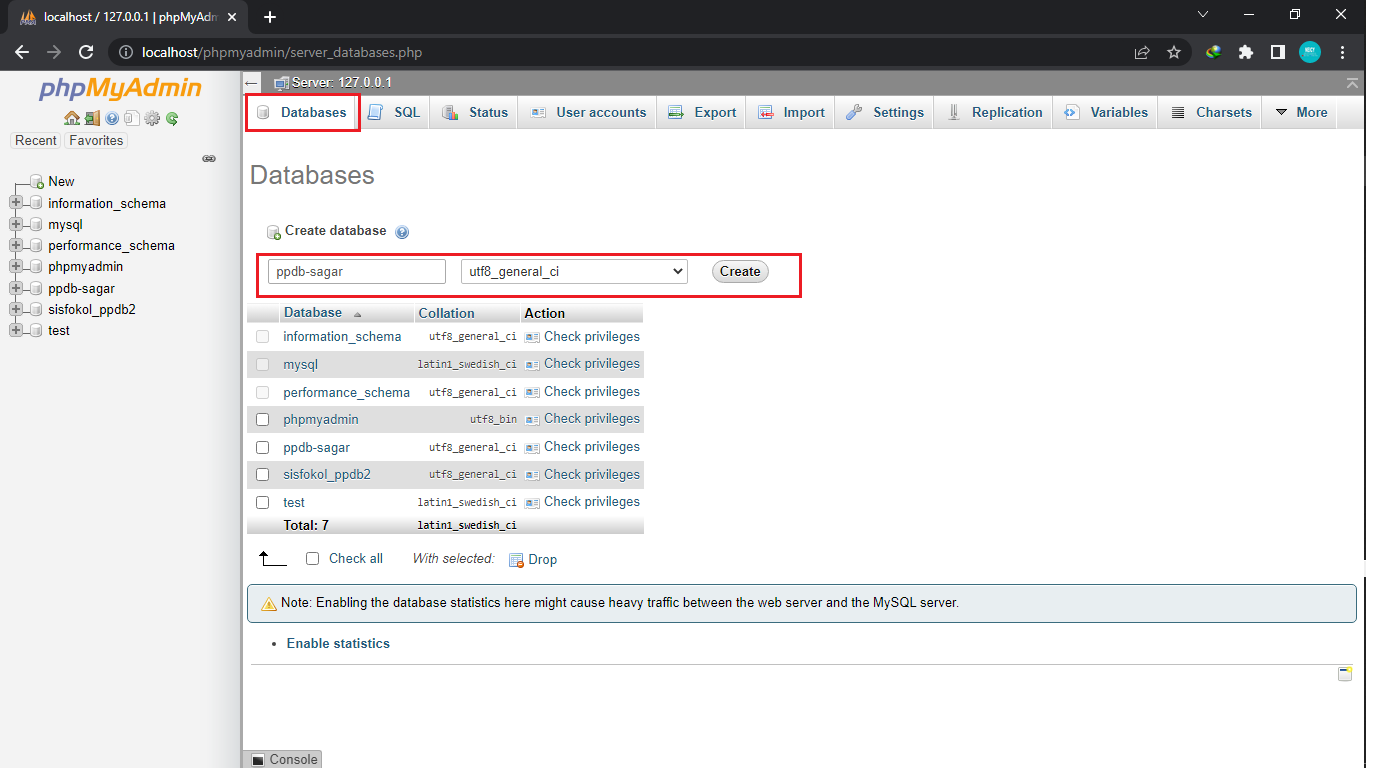
Task: Open the Favorites list in the sidebar
Action: tap(96, 141)
